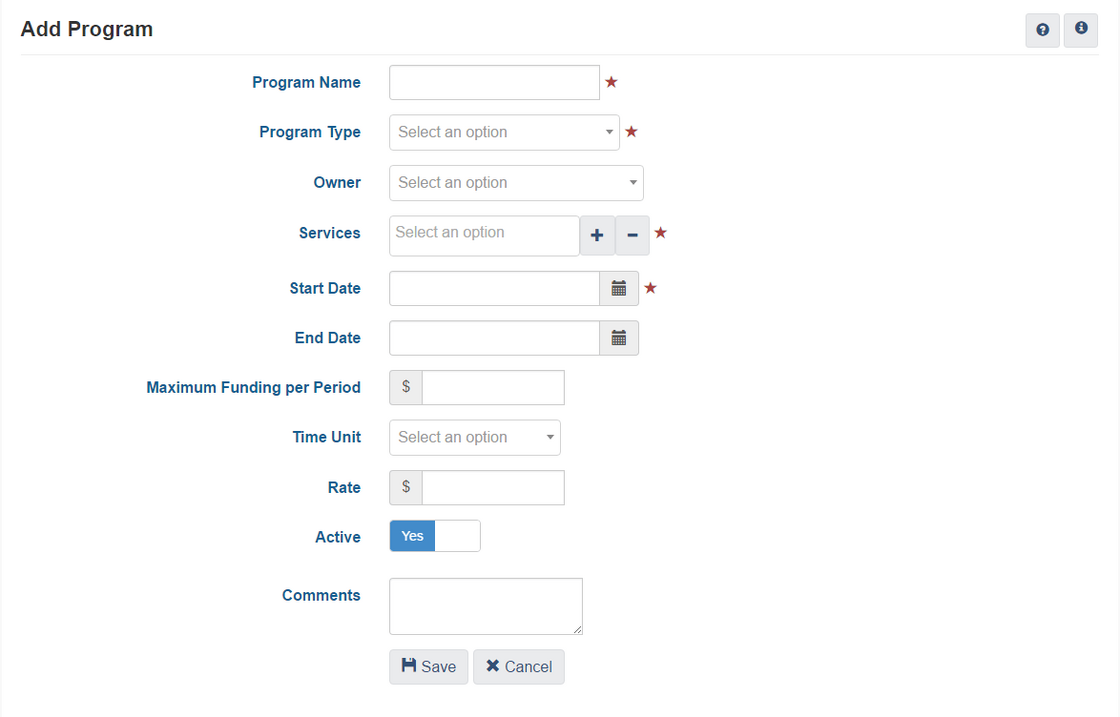The height and width of the screenshot is (717, 1120).
Task: Click into the Start Date field
Action: point(494,288)
